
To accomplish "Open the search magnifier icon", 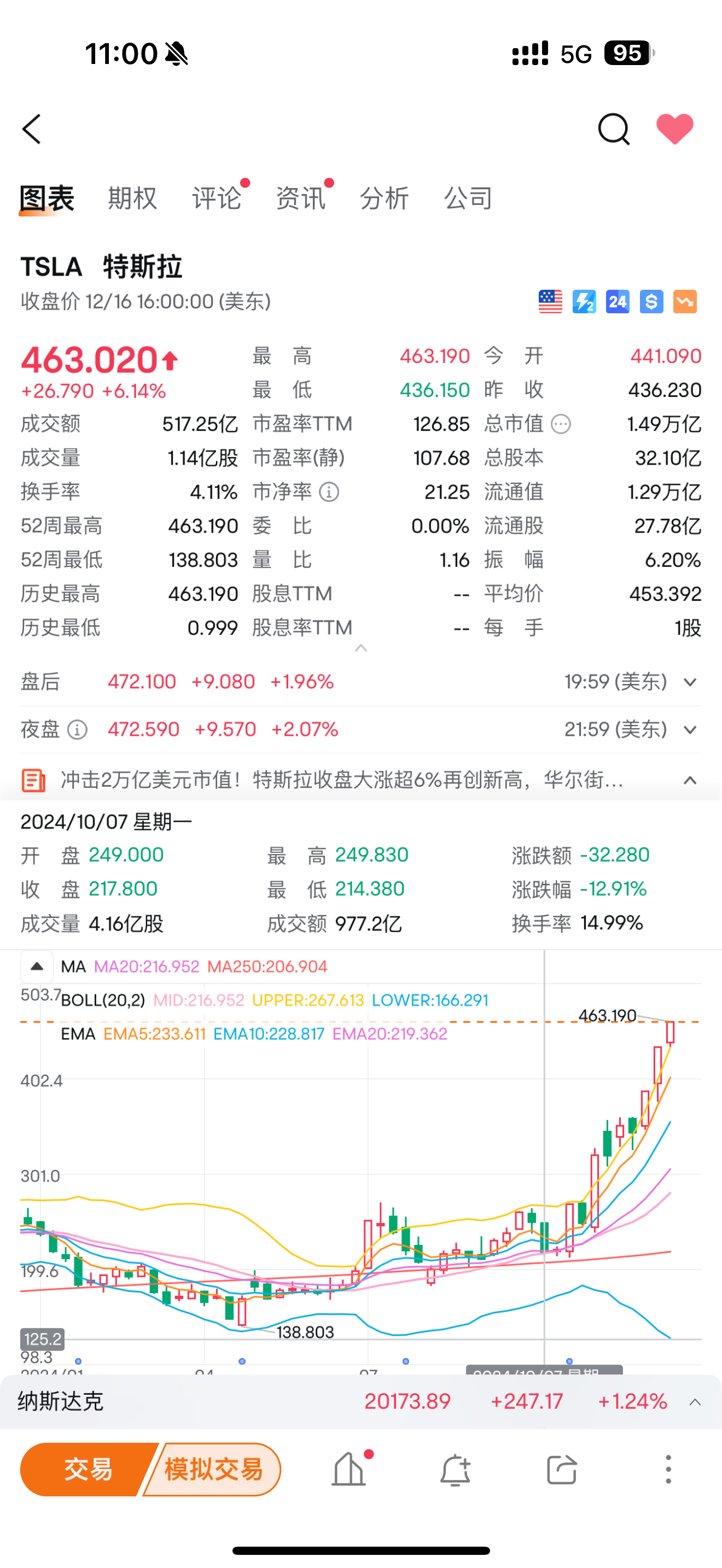I will [613, 129].
